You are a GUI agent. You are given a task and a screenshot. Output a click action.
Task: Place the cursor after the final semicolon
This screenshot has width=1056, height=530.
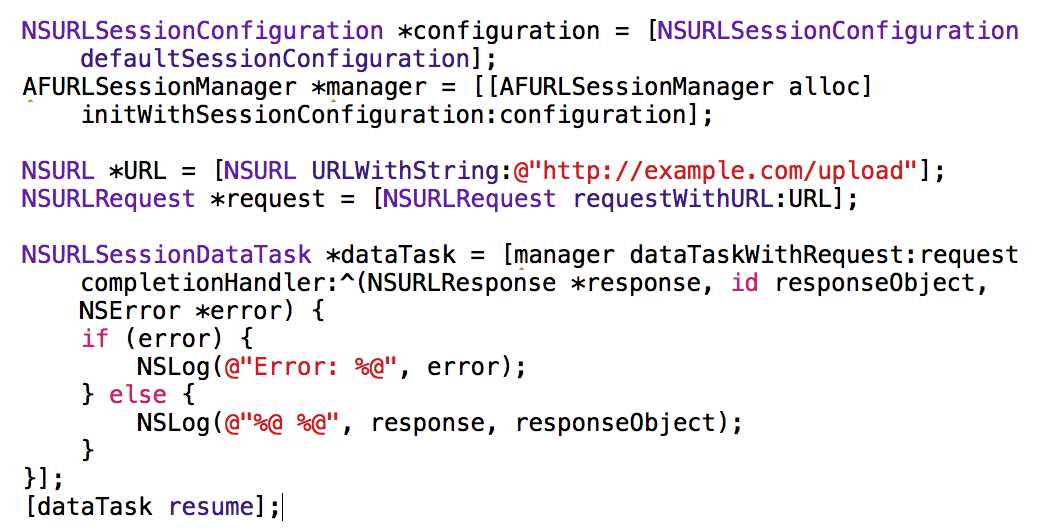283,507
